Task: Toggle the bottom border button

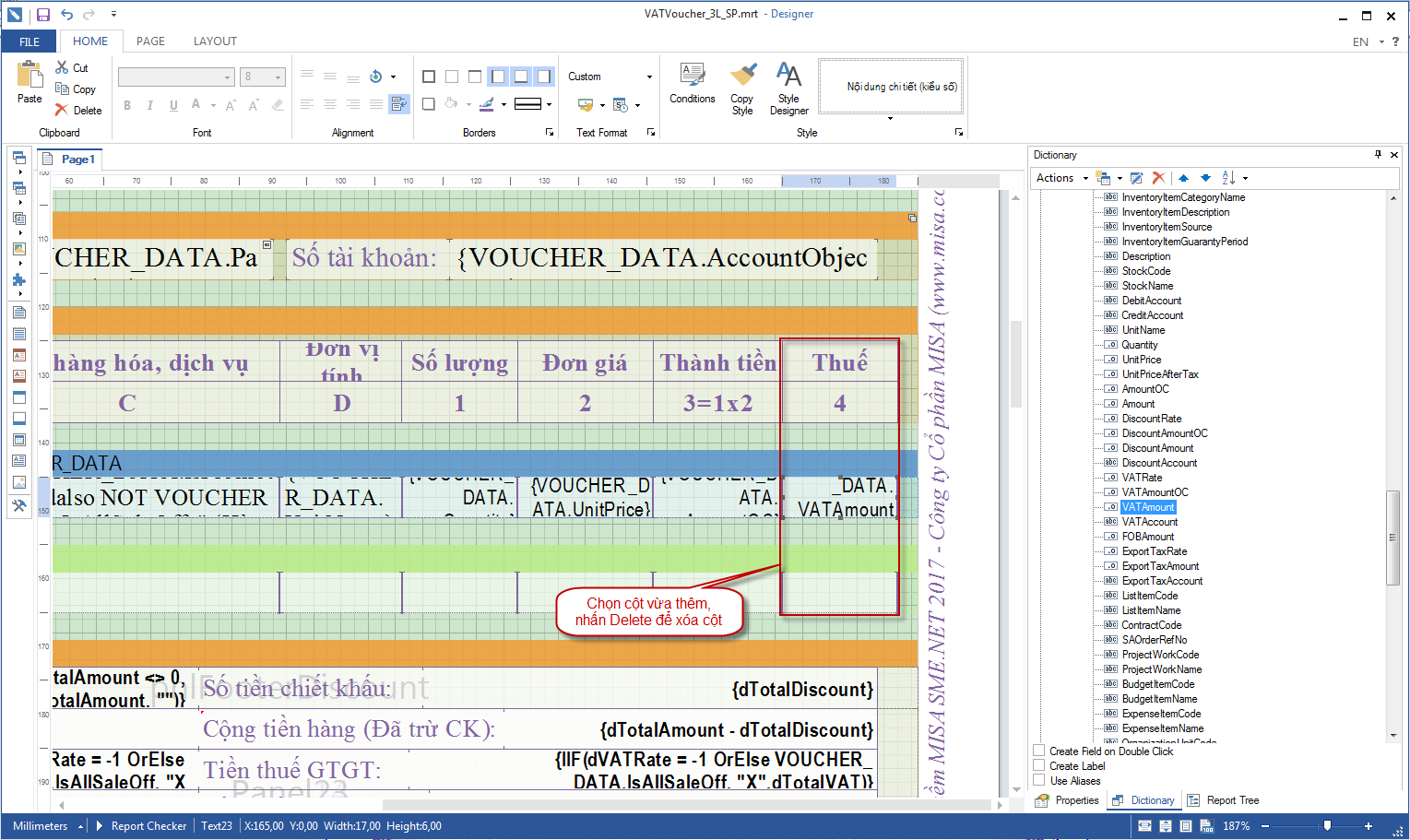Action: click(521, 77)
